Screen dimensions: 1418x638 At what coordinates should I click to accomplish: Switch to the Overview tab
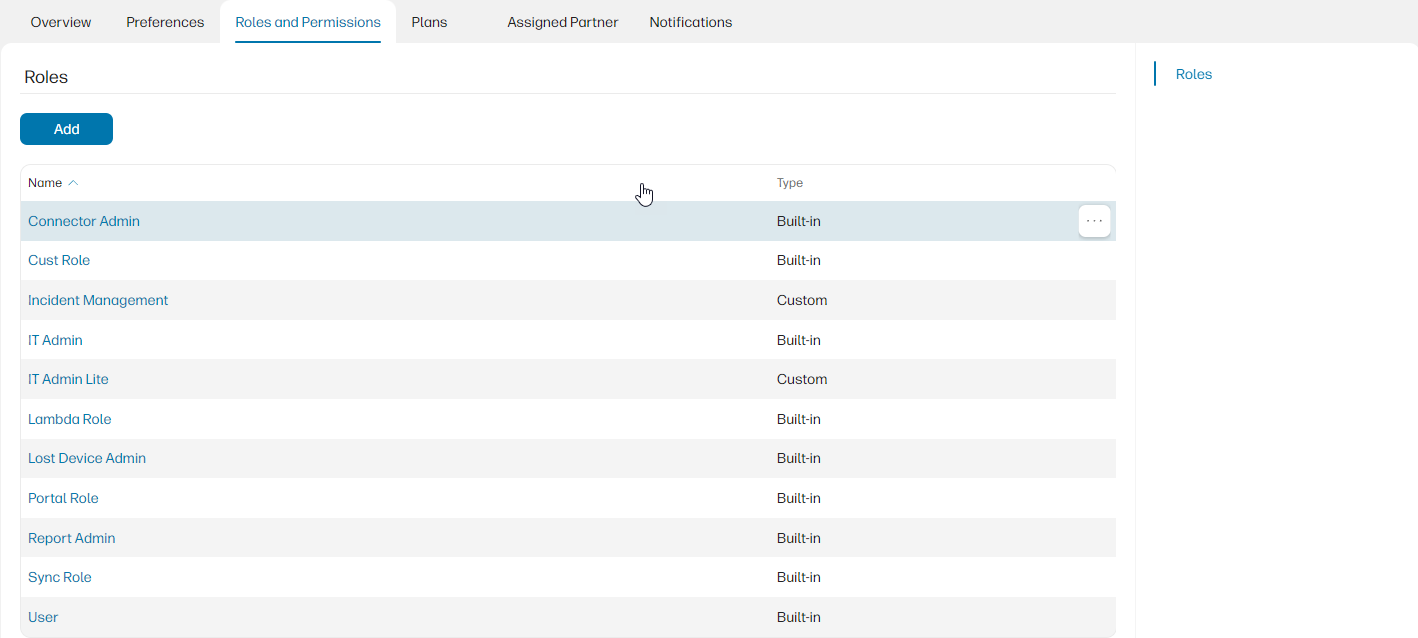point(61,22)
